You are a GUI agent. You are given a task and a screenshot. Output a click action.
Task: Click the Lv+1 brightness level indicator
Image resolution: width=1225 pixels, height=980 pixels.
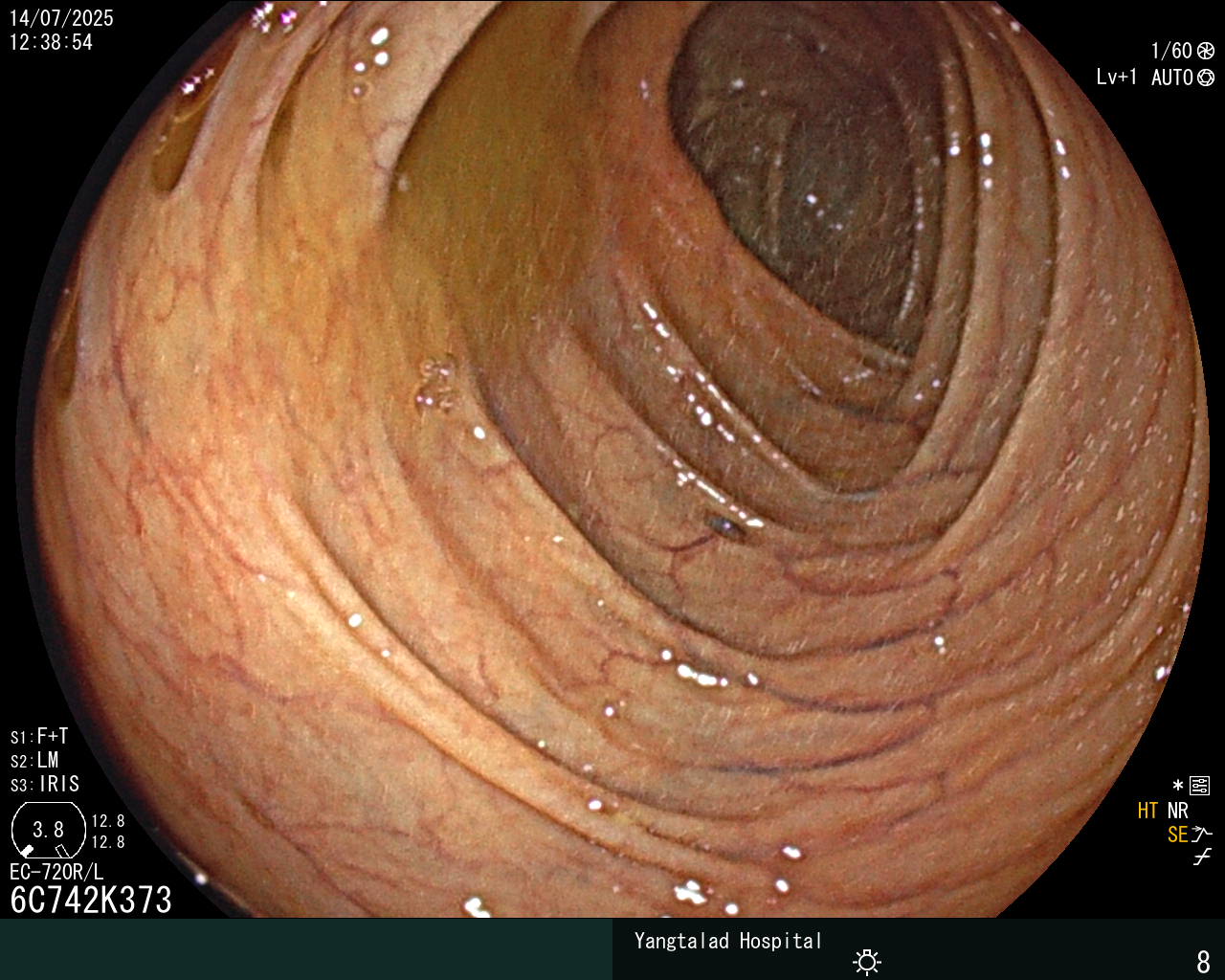click(x=1117, y=78)
